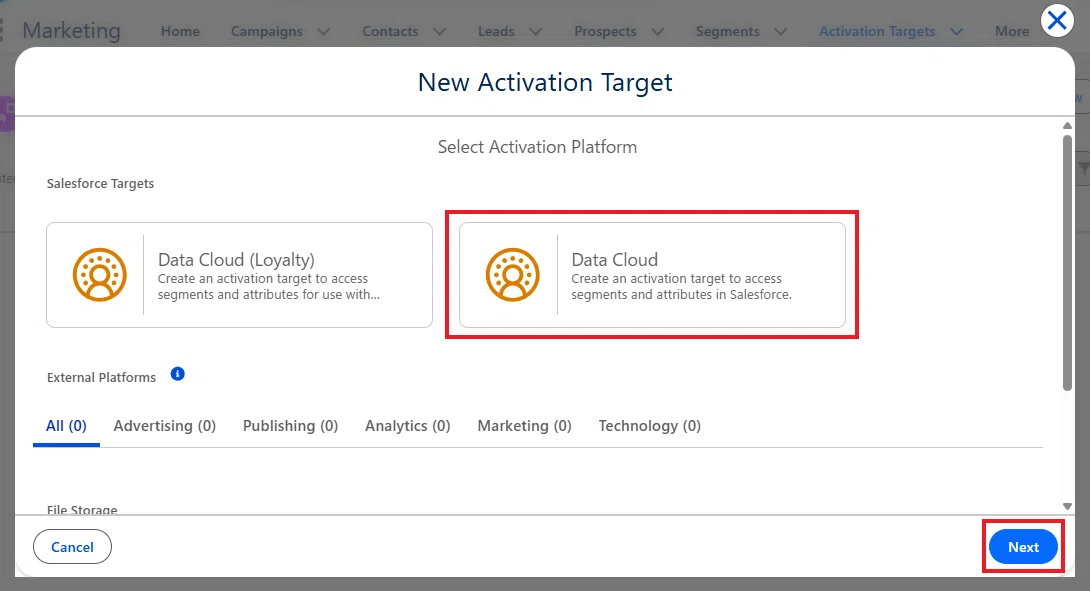1090x591 pixels.
Task: Go to Home in the navigation bar
Action: (180, 31)
